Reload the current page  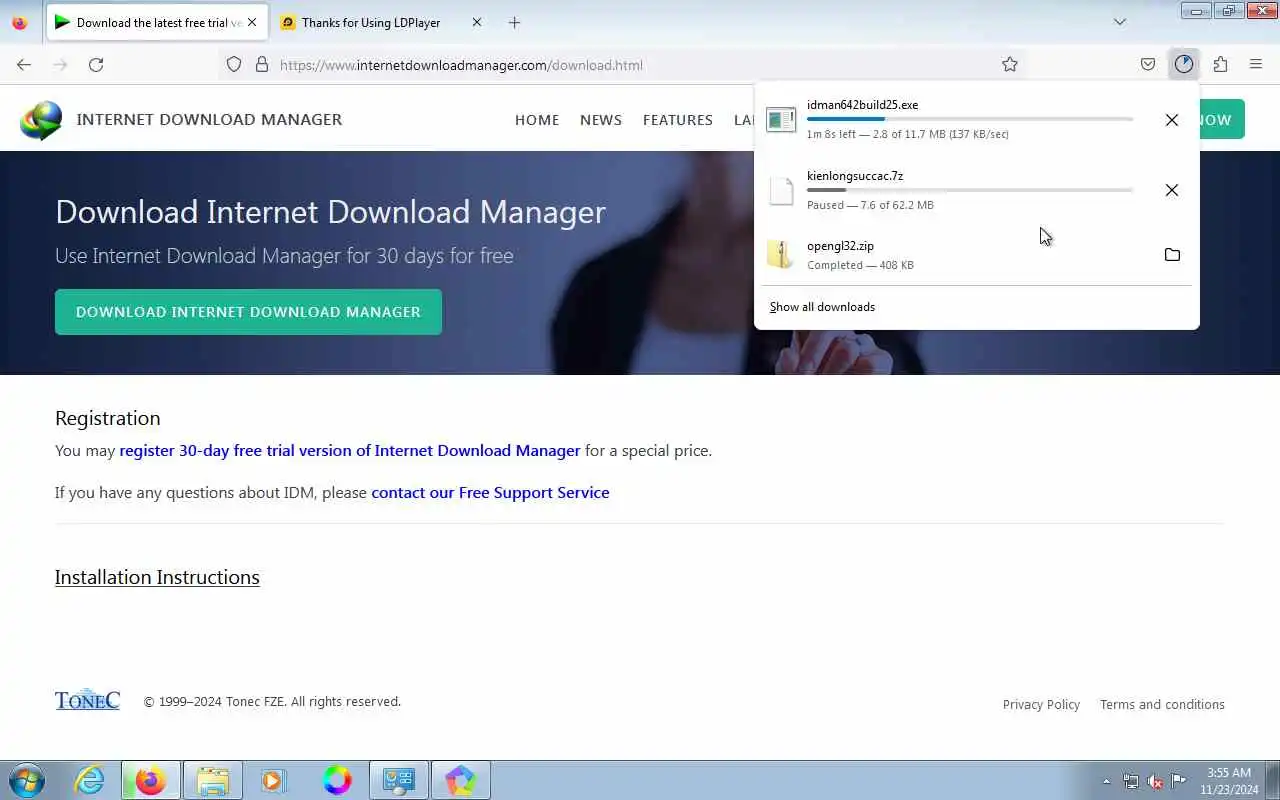(96, 65)
